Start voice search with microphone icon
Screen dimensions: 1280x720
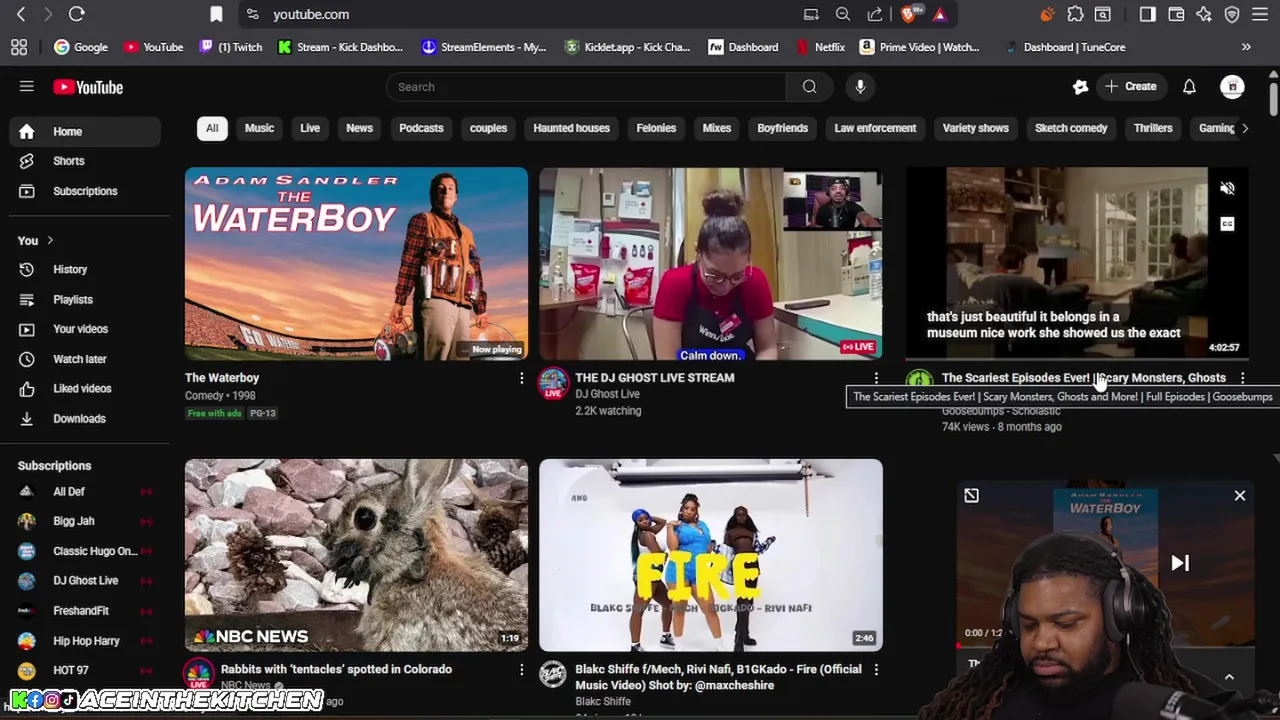pyautogui.click(x=860, y=87)
